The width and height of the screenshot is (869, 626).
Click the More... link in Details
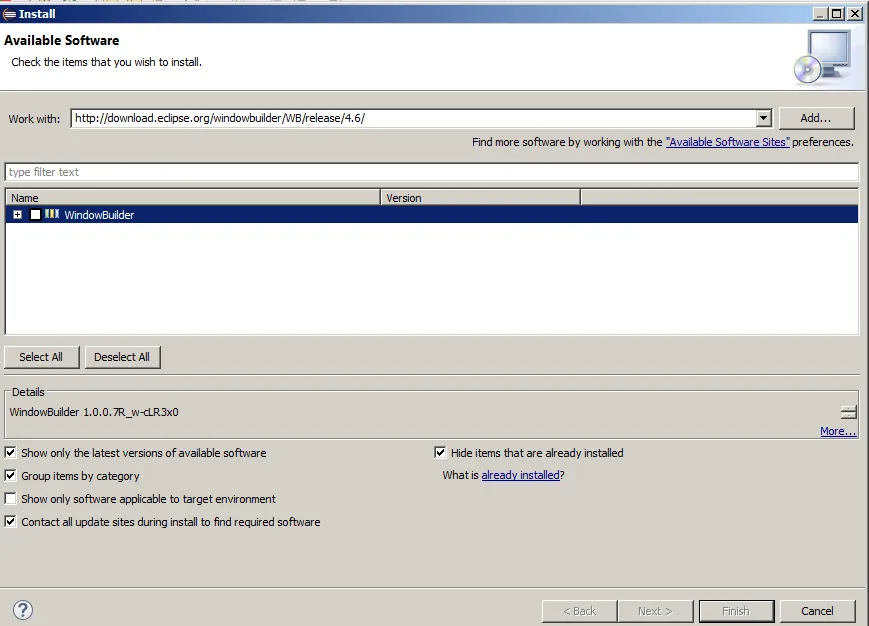click(838, 431)
